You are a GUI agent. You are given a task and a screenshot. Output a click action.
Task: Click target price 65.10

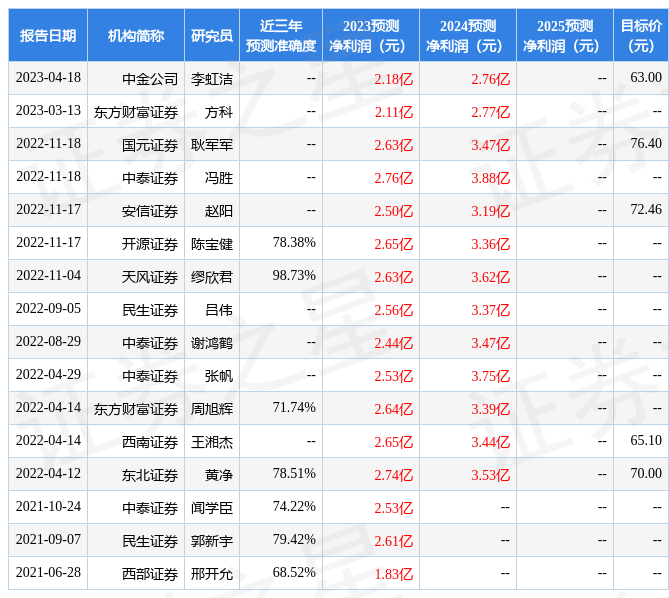coord(646,440)
